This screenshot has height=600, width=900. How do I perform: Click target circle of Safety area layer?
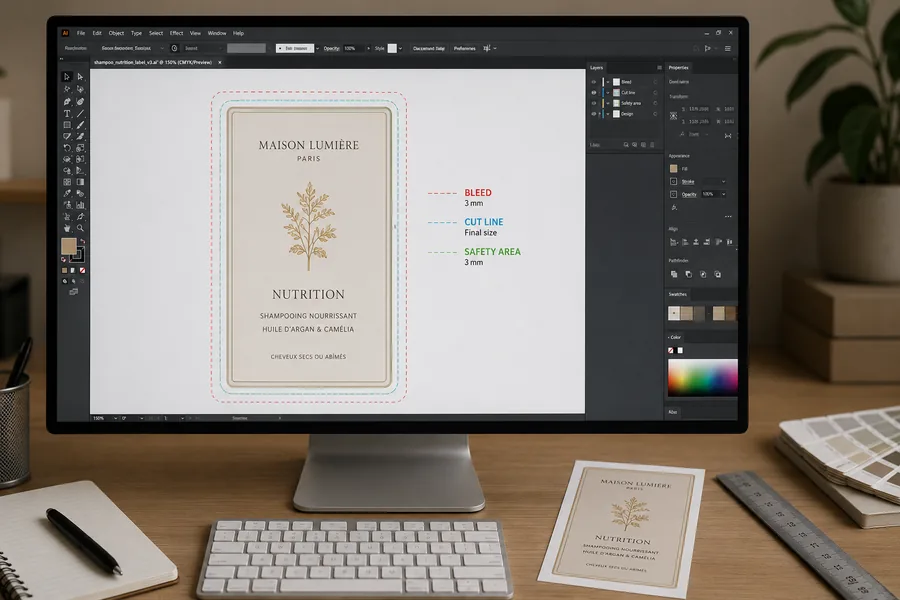tap(655, 103)
